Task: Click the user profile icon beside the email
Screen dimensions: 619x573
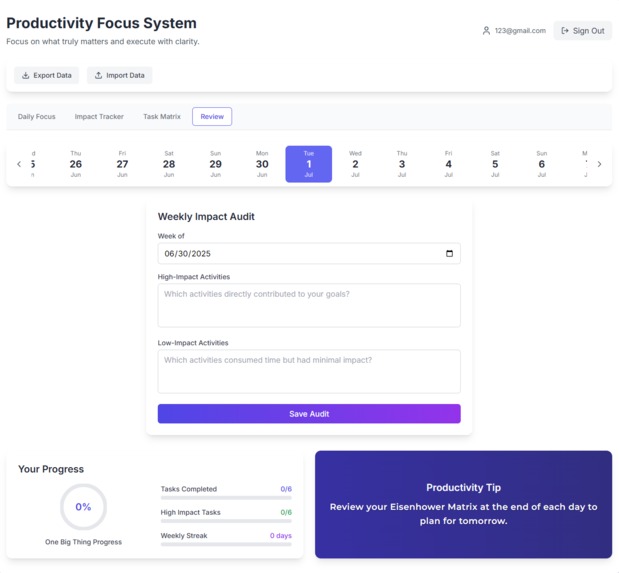Action: 486,30
